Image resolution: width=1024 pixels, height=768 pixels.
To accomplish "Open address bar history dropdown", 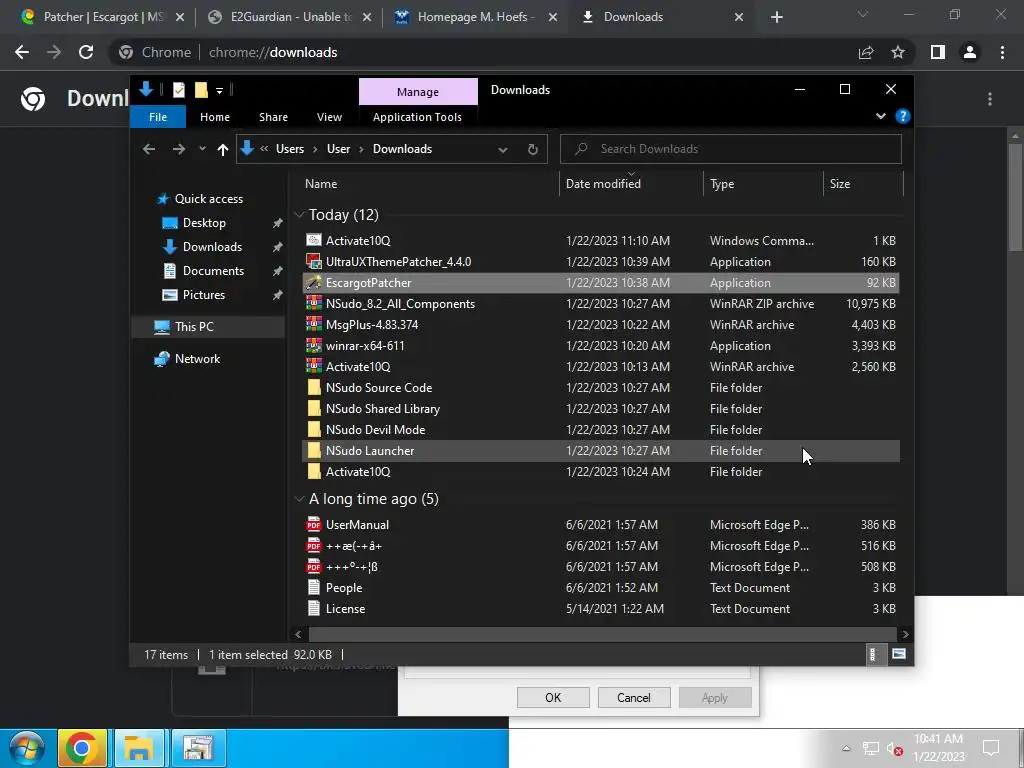I will pyautogui.click(x=503, y=150).
